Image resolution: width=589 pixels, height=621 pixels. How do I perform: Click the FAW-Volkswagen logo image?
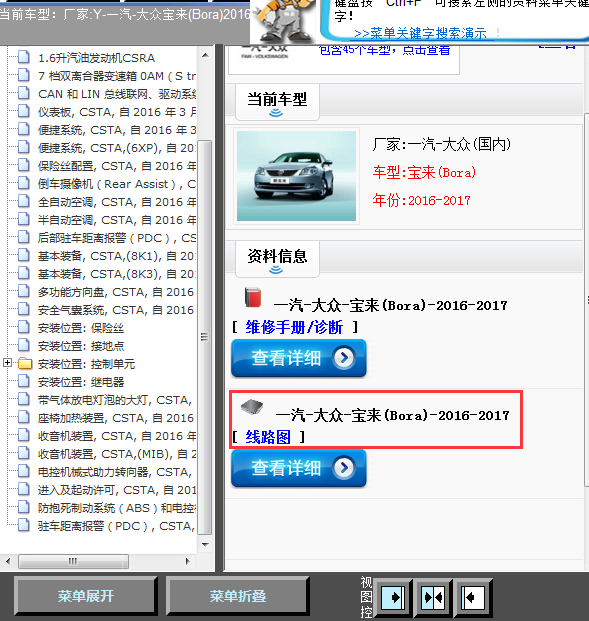265,52
